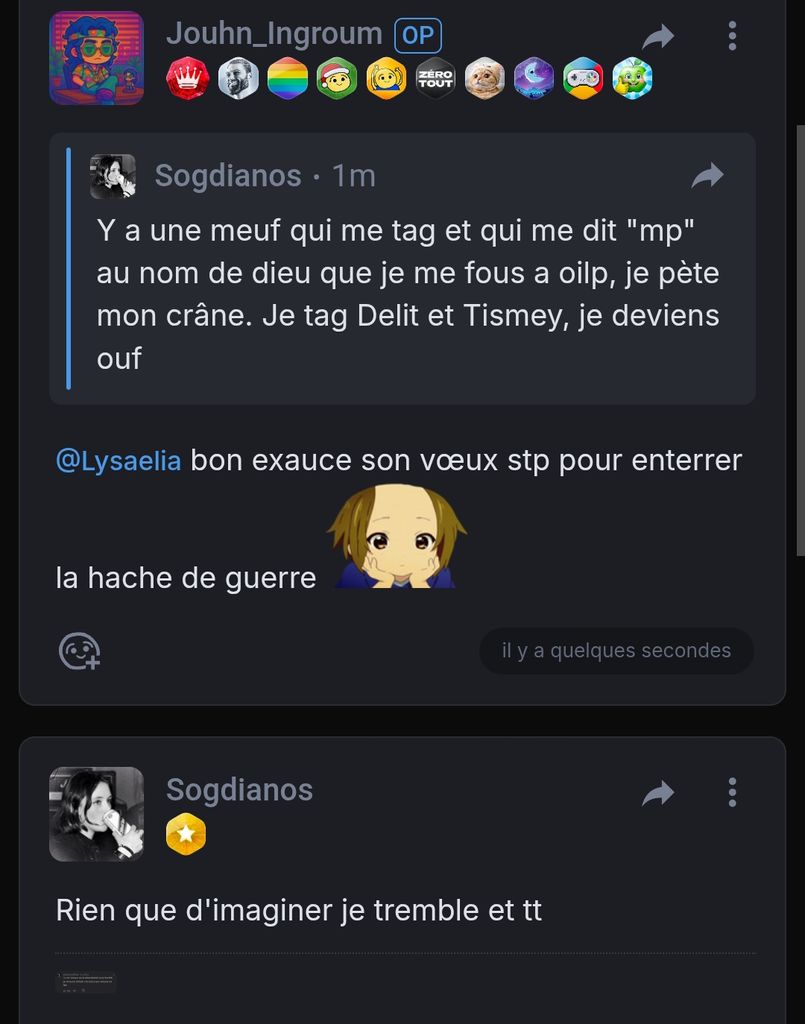Click the Santa hat smiley badge
The image size is (805, 1024).
click(x=337, y=78)
